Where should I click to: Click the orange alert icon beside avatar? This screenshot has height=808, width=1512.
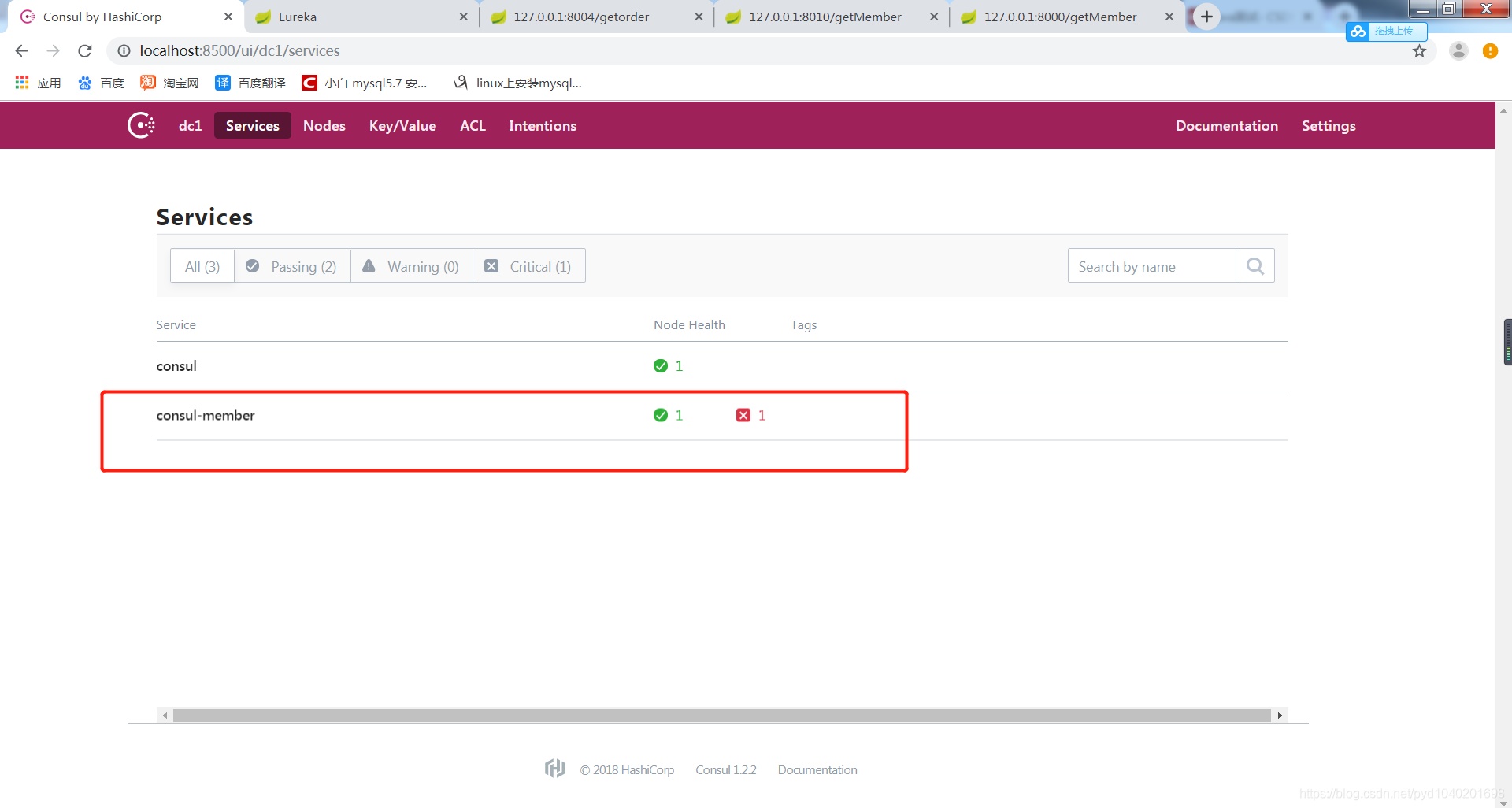coord(1490,50)
